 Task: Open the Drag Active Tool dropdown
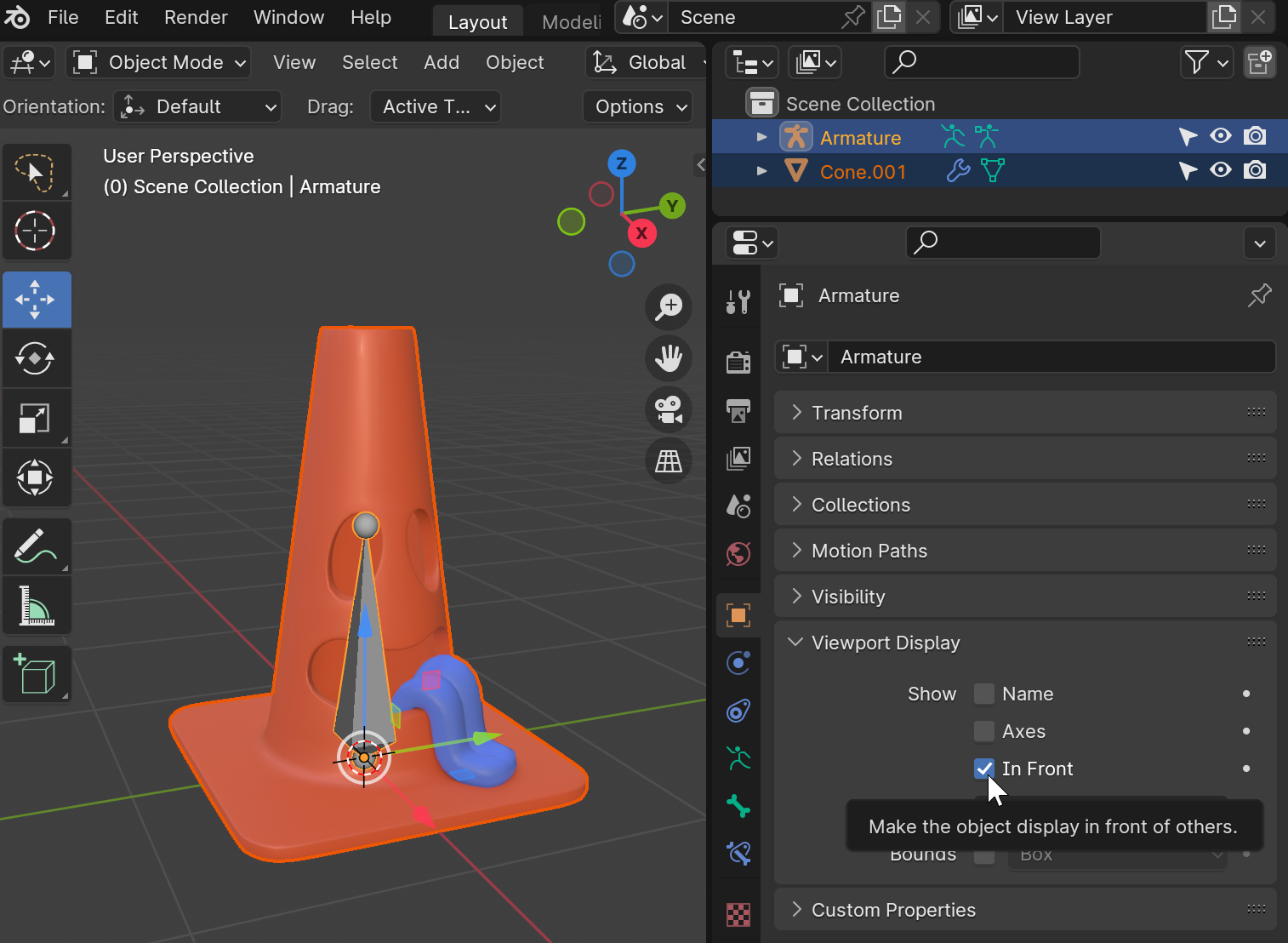[x=435, y=106]
